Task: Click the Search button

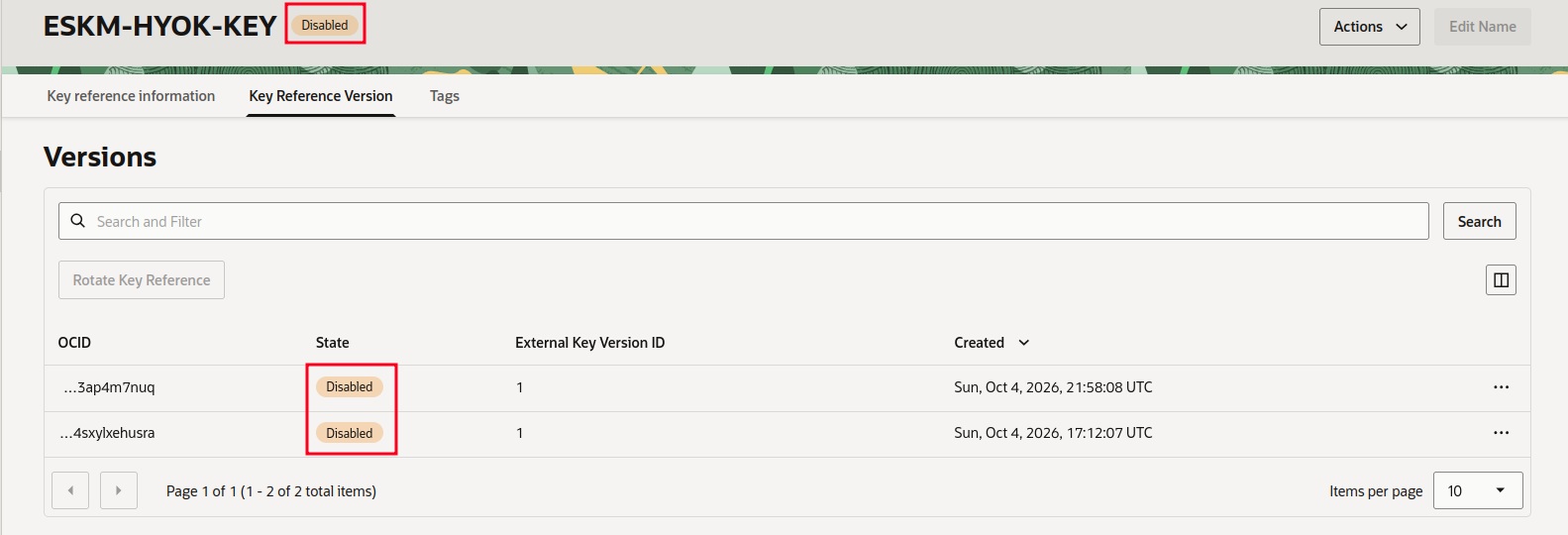Action: point(1479,221)
